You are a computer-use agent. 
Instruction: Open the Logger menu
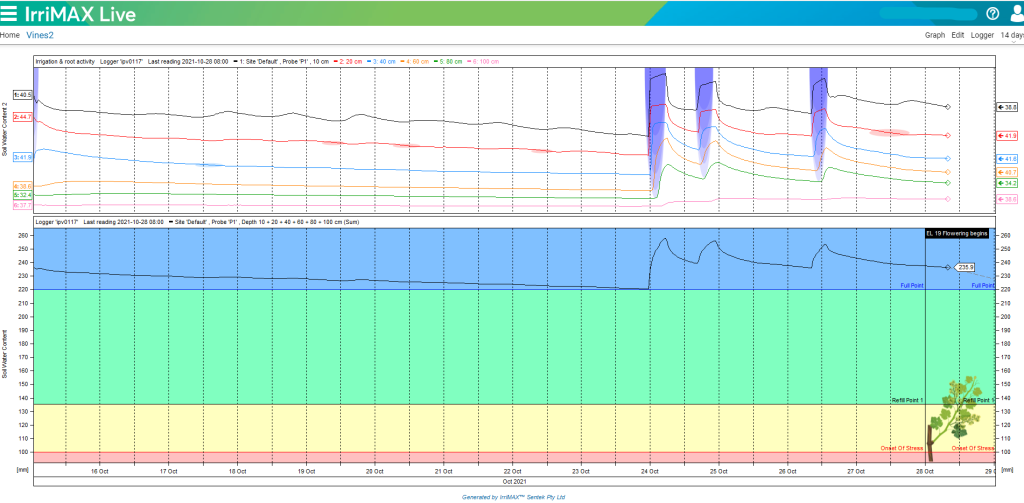(982, 35)
